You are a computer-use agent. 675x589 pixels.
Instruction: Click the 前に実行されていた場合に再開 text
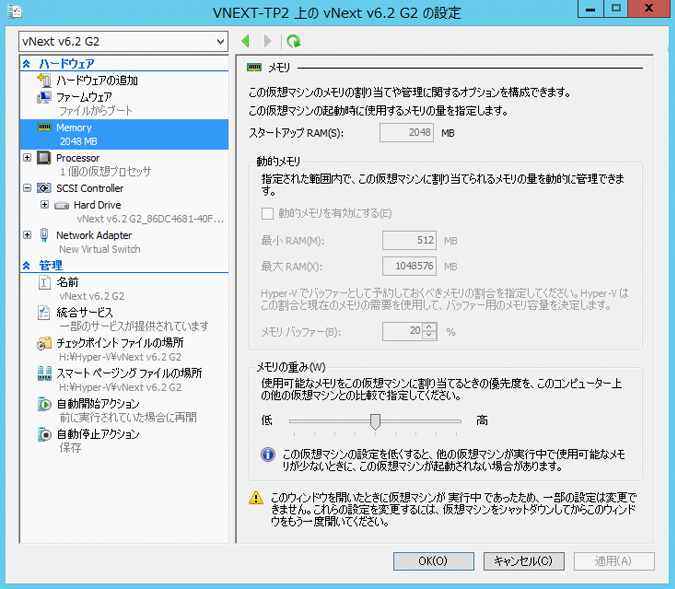click(x=128, y=417)
